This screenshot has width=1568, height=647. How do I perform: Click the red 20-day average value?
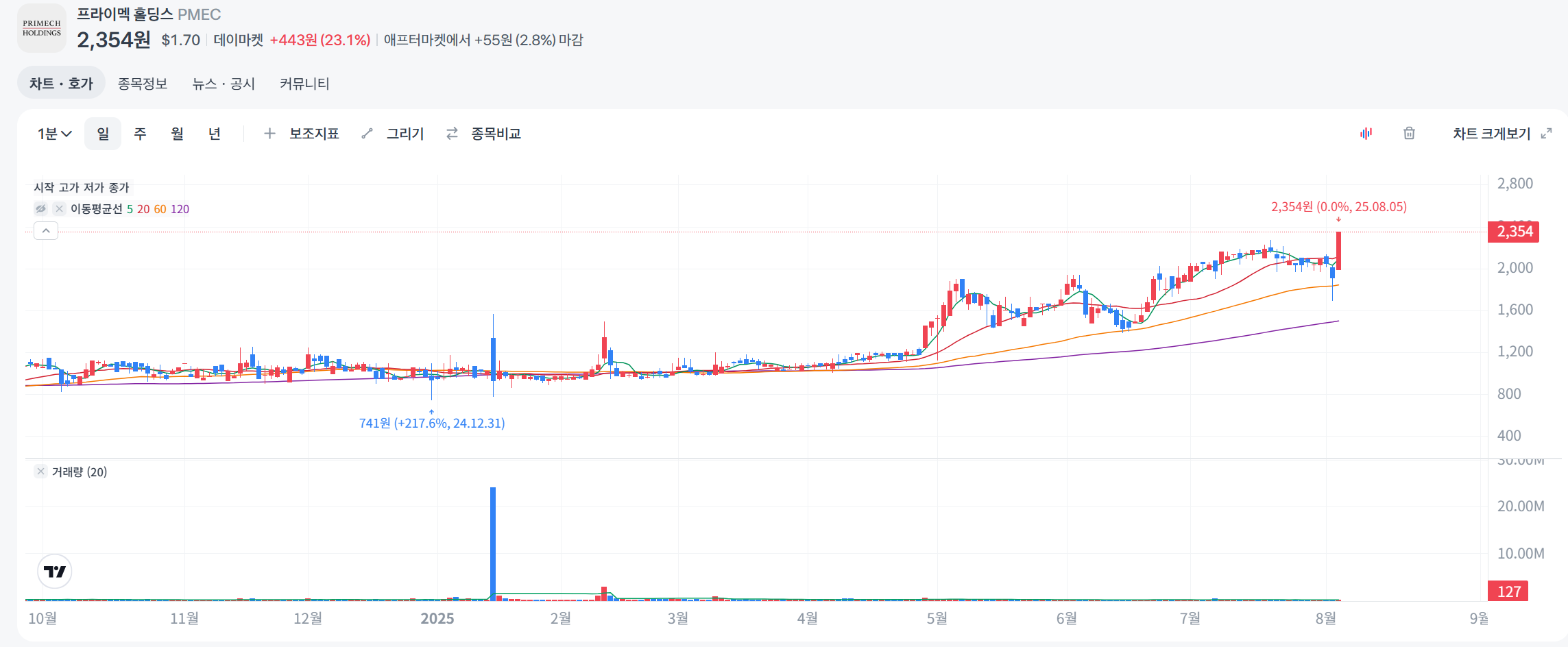tap(143, 209)
